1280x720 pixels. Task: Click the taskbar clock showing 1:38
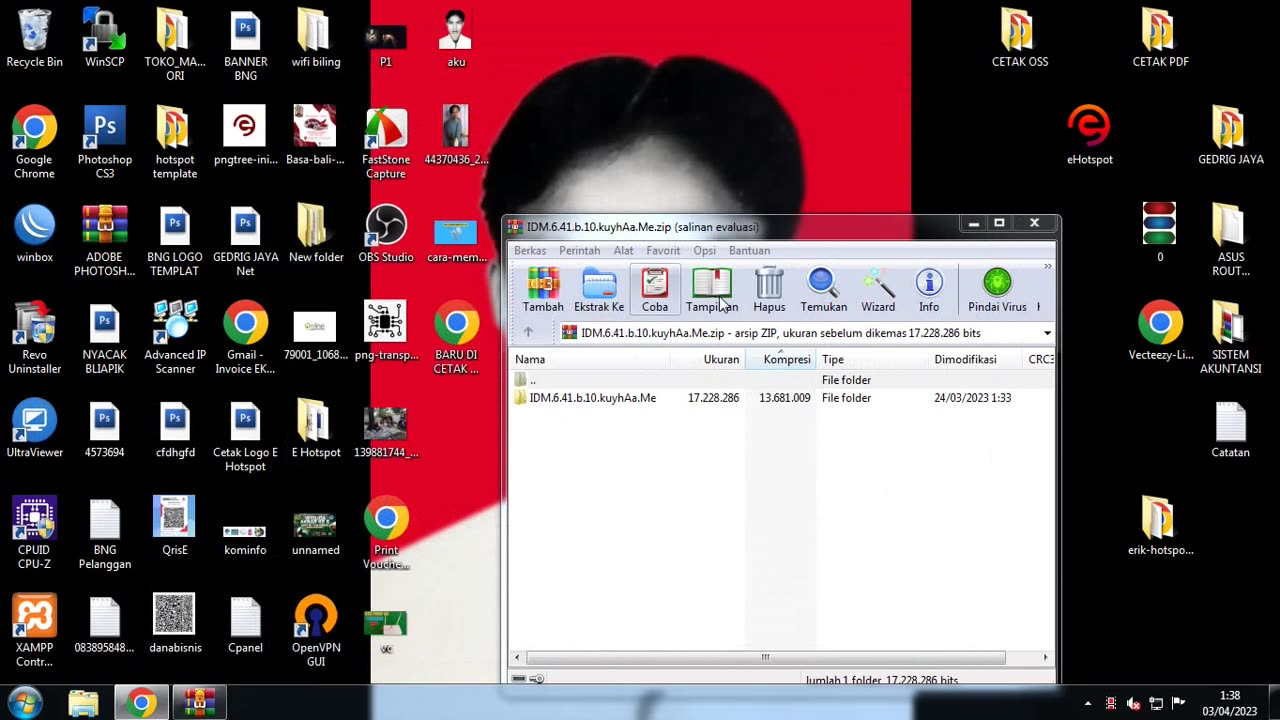pos(1230,703)
